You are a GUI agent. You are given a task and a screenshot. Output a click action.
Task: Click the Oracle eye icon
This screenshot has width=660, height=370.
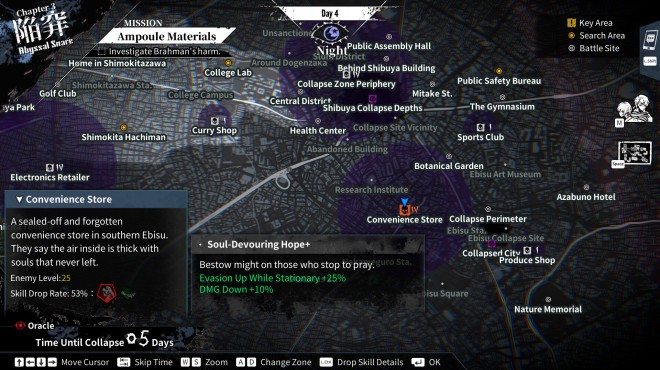(x=20, y=325)
